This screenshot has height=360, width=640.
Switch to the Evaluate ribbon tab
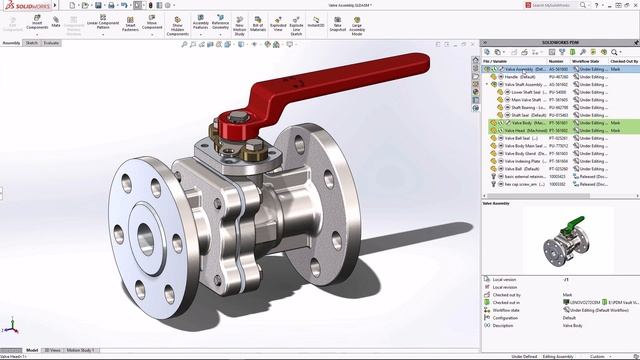pos(51,43)
